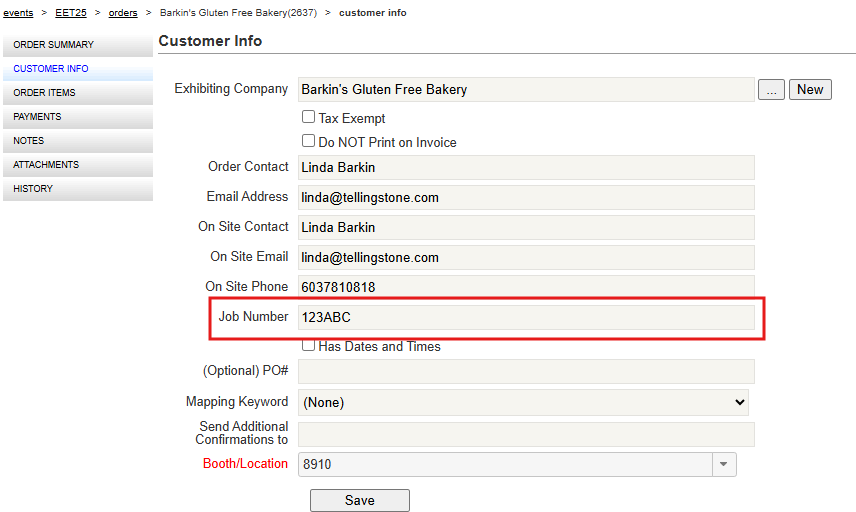Viewport: 856px width, 512px height.
Task: Click the On Site Phone field
Action: point(526,287)
